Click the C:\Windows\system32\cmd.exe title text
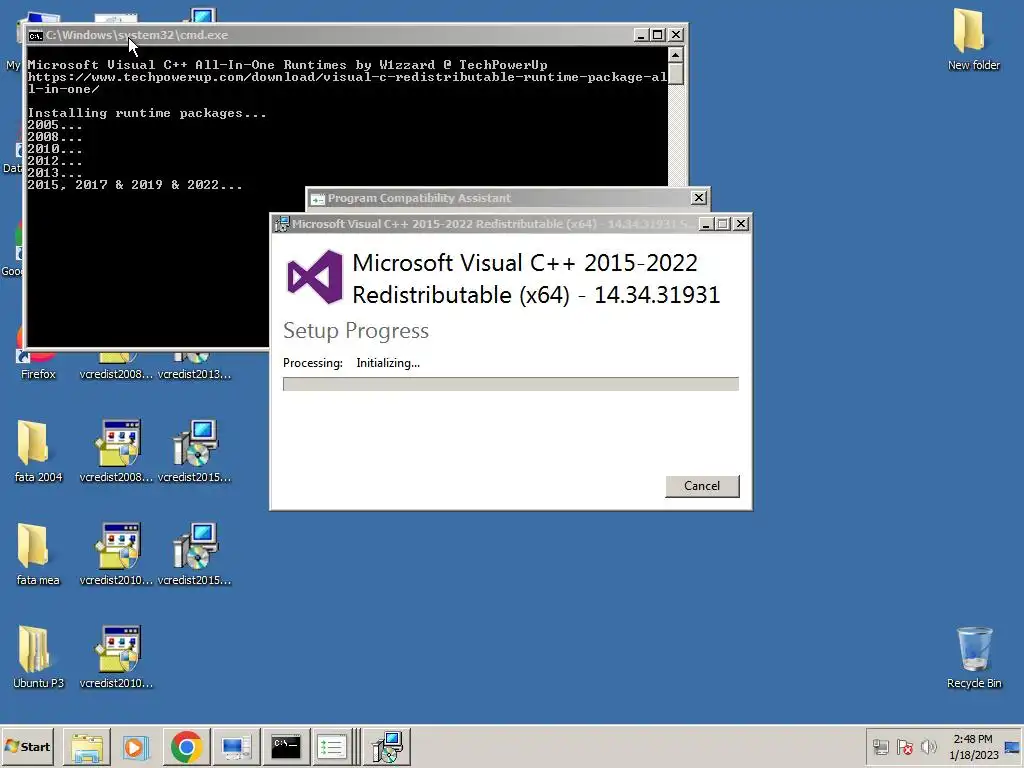Image resolution: width=1024 pixels, height=768 pixels. coord(137,35)
